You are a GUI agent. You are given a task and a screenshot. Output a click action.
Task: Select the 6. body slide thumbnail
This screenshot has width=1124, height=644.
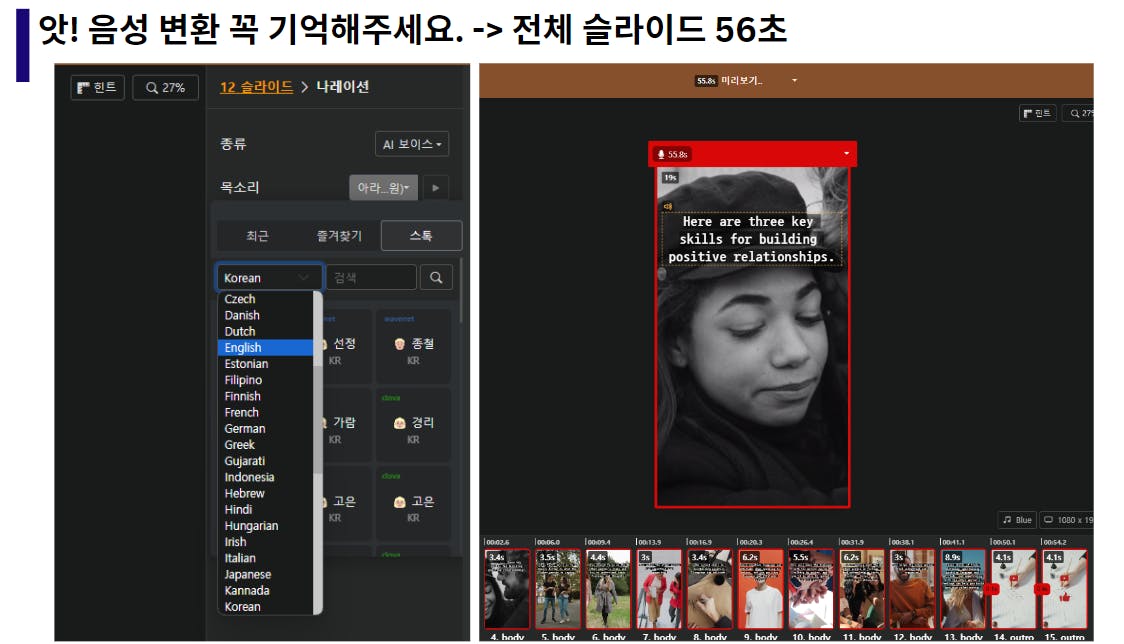pos(609,589)
